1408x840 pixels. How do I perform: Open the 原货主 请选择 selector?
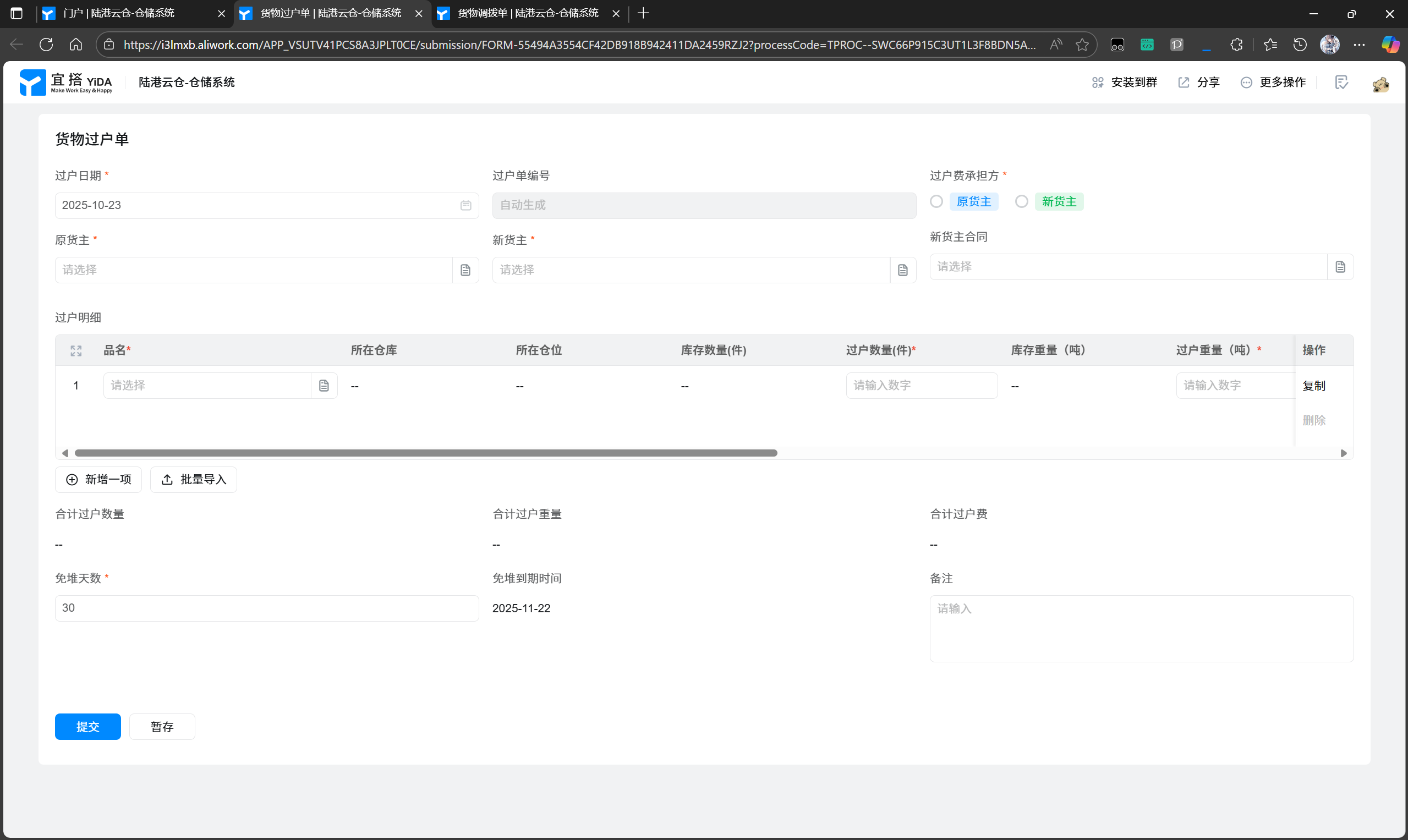tap(254, 270)
